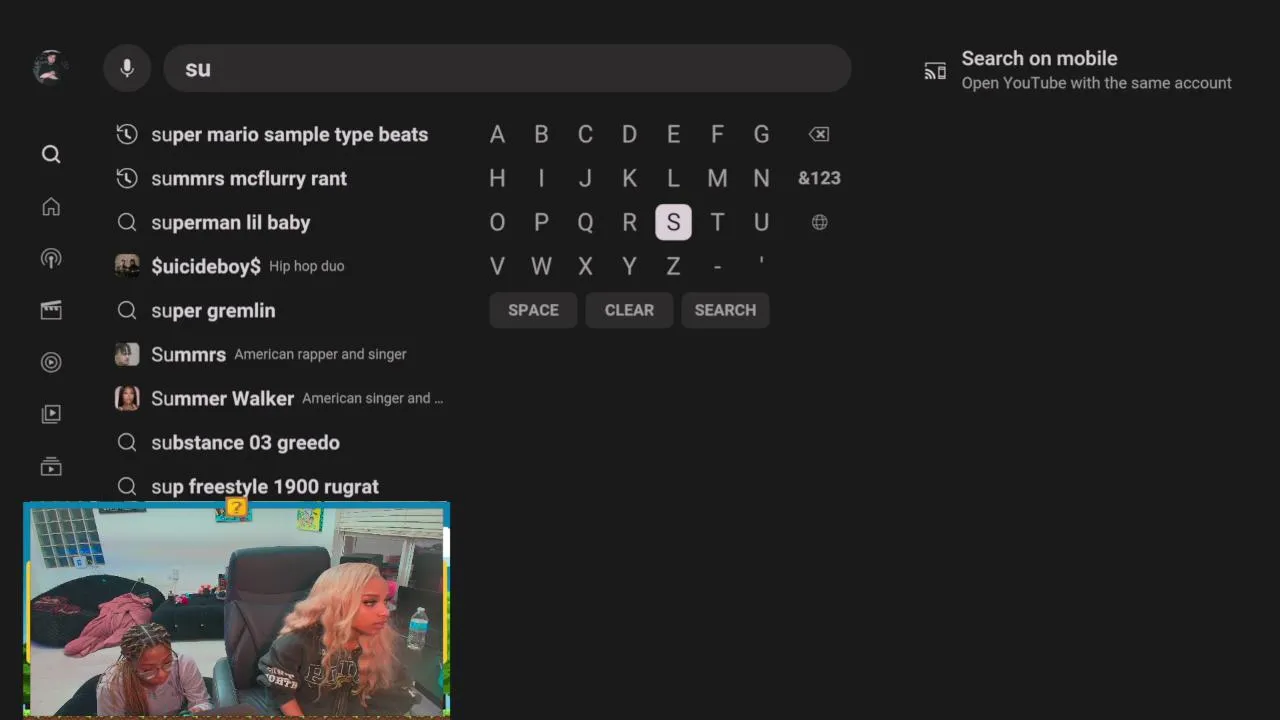
Task: Select the letter G key
Action: [x=761, y=134]
